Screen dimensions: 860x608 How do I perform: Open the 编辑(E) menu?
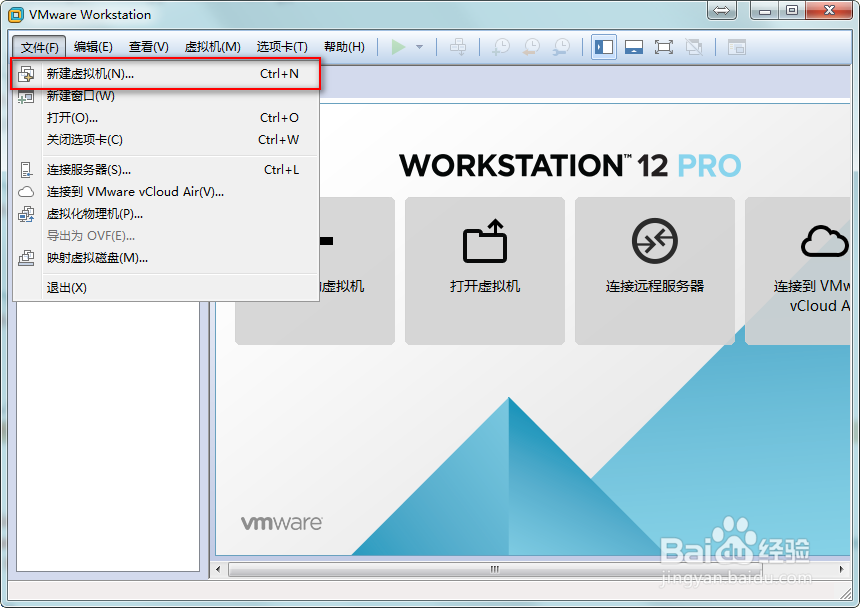[x=93, y=47]
